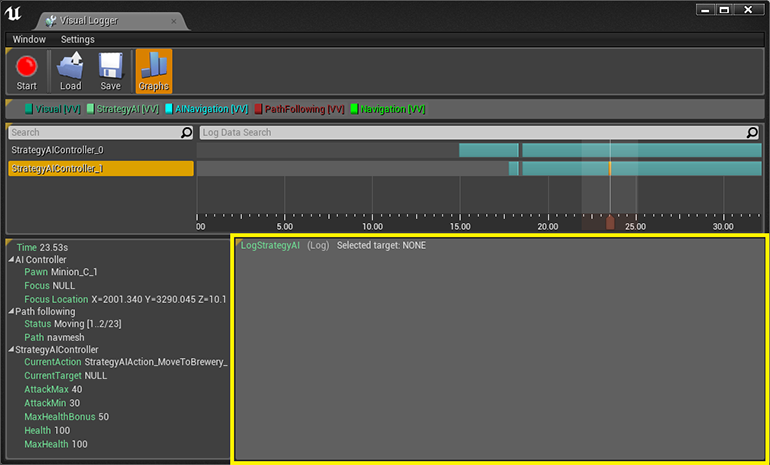Open the Settings menu
This screenshot has width=770, height=465.
click(78, 39)
